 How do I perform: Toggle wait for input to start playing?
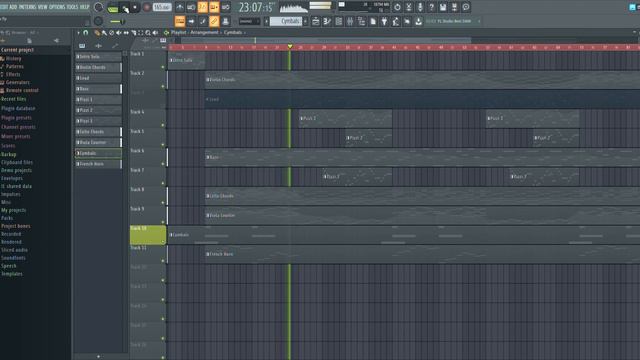[x=191, y=7]
